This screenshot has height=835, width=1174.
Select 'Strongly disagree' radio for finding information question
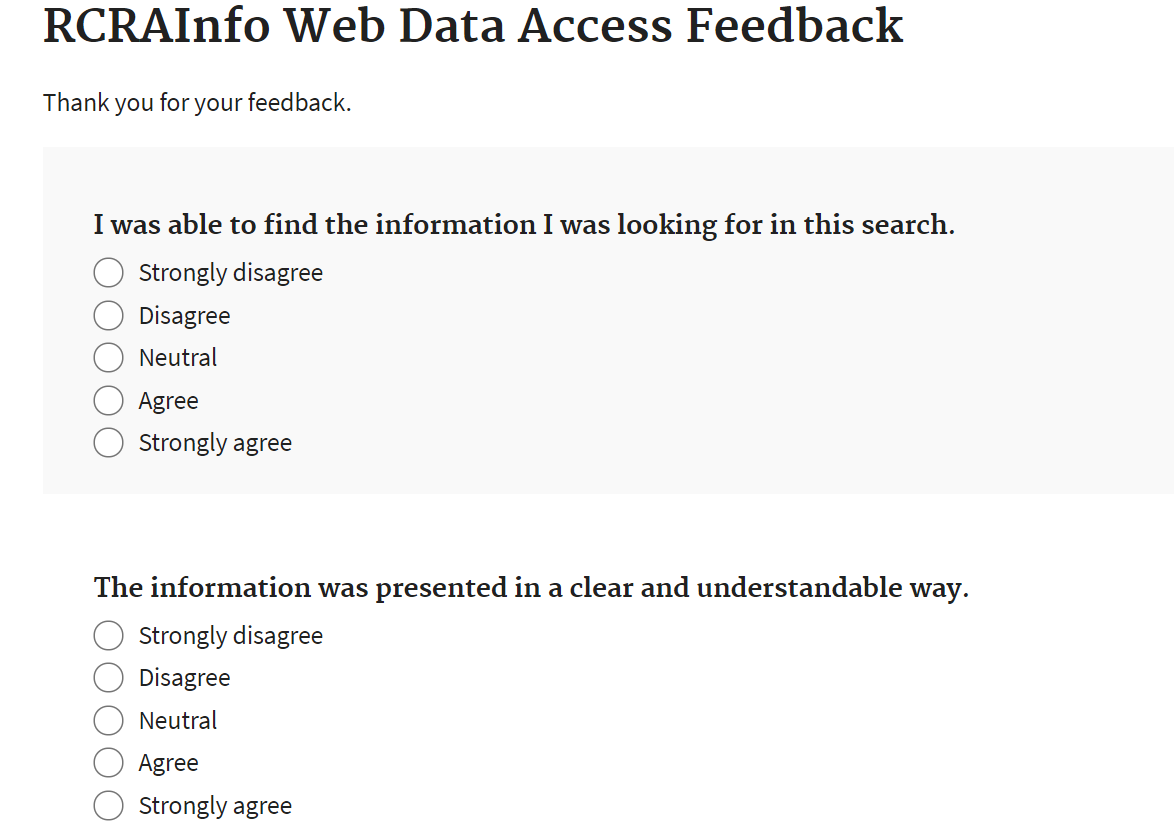(x=108, y=272)
